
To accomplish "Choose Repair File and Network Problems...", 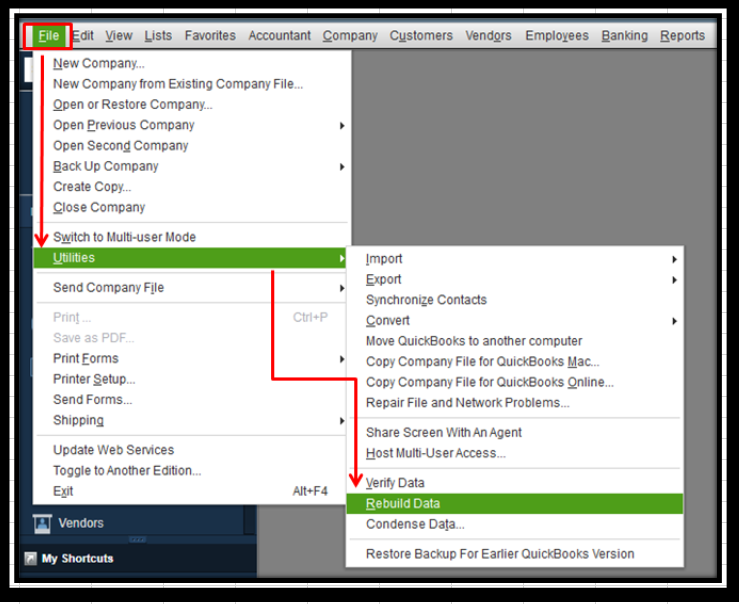I will [515, 403].
